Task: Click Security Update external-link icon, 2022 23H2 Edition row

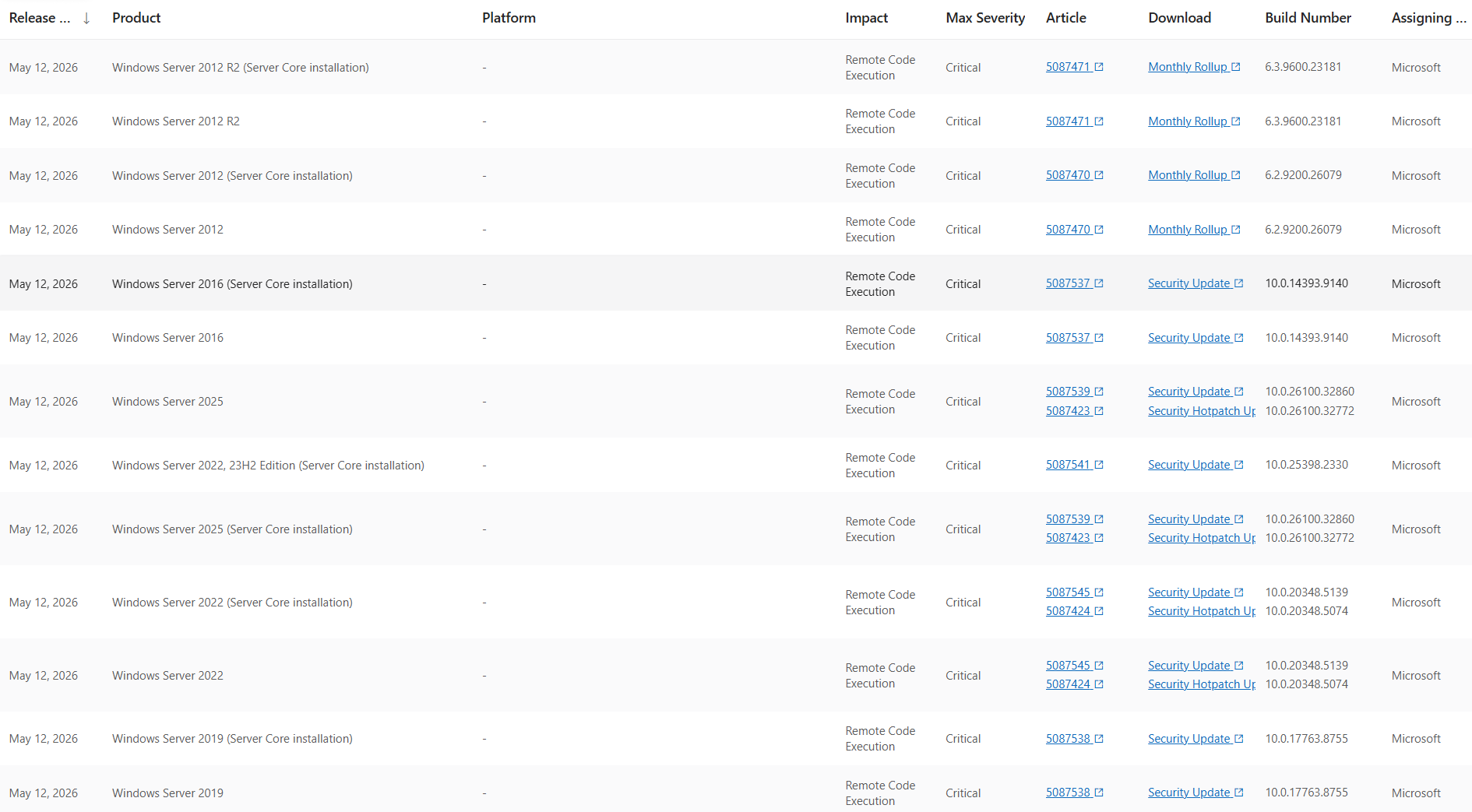Action: pyautogui.click(x=1239, y=465)
